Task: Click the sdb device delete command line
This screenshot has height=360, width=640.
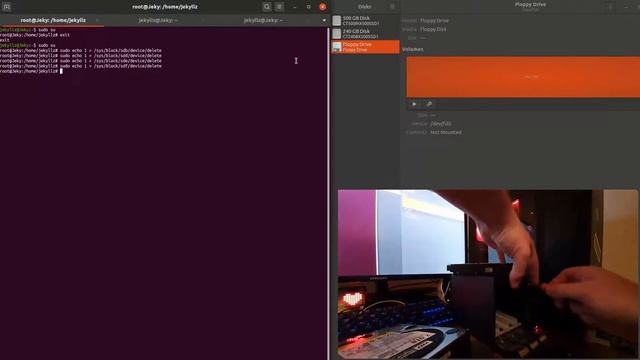Action: (x=81, y=51)
